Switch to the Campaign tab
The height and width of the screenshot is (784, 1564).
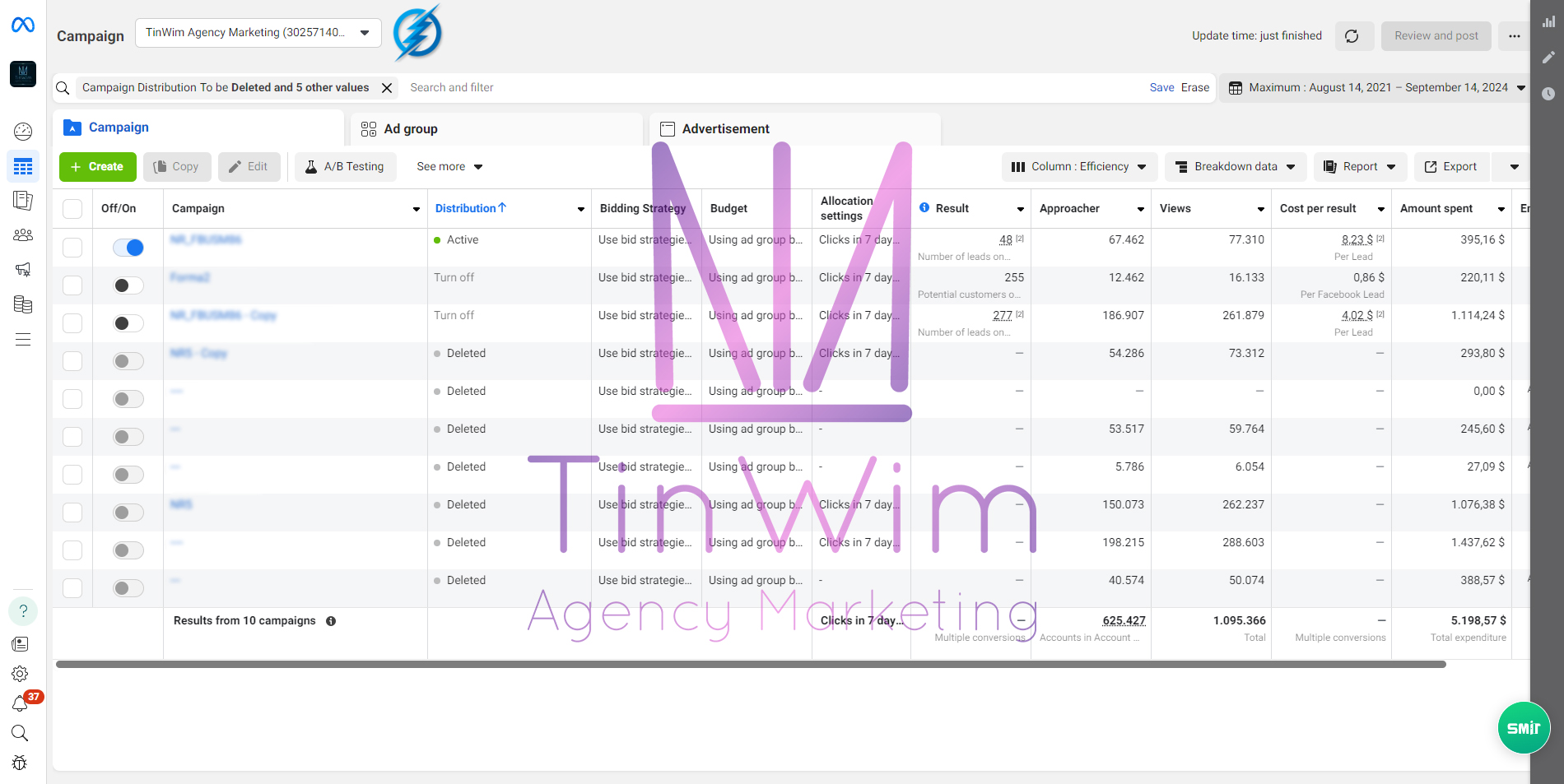[x=198, y=128]
